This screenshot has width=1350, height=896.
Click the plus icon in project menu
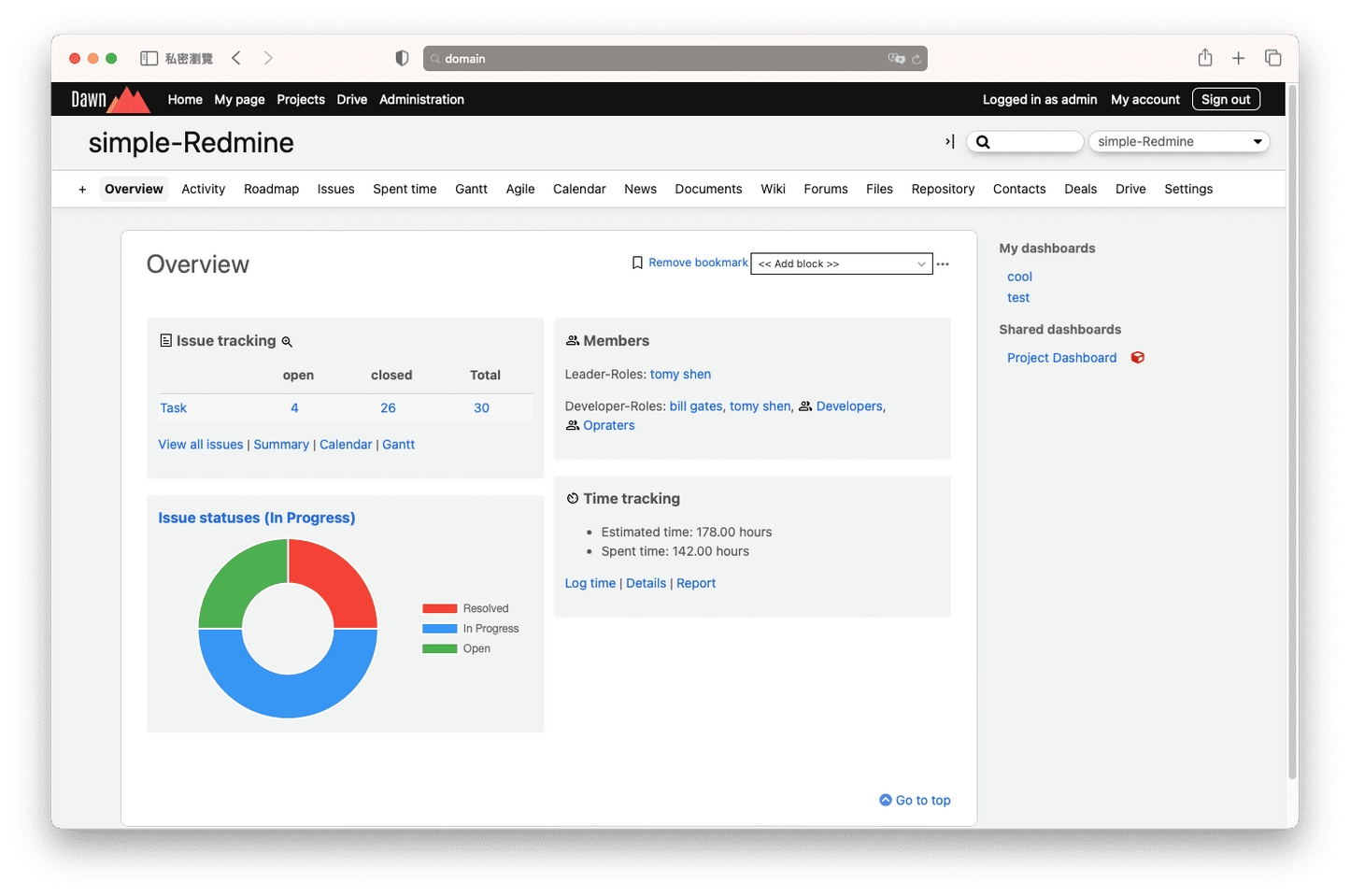pos(82,190)
